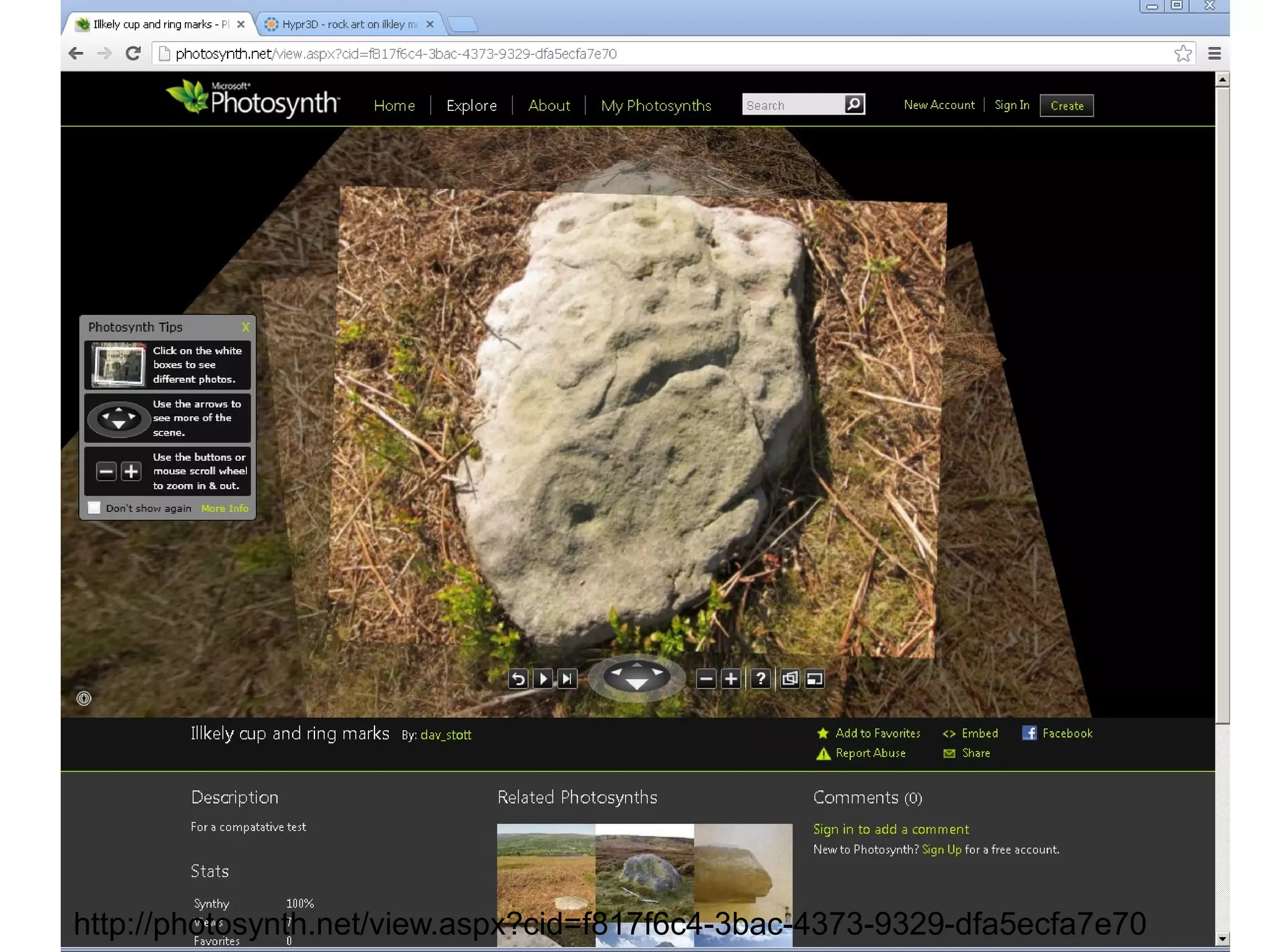1270x952 pixels.
Task: Open the Chrome menu button
Action: (x=1214, y=53)
